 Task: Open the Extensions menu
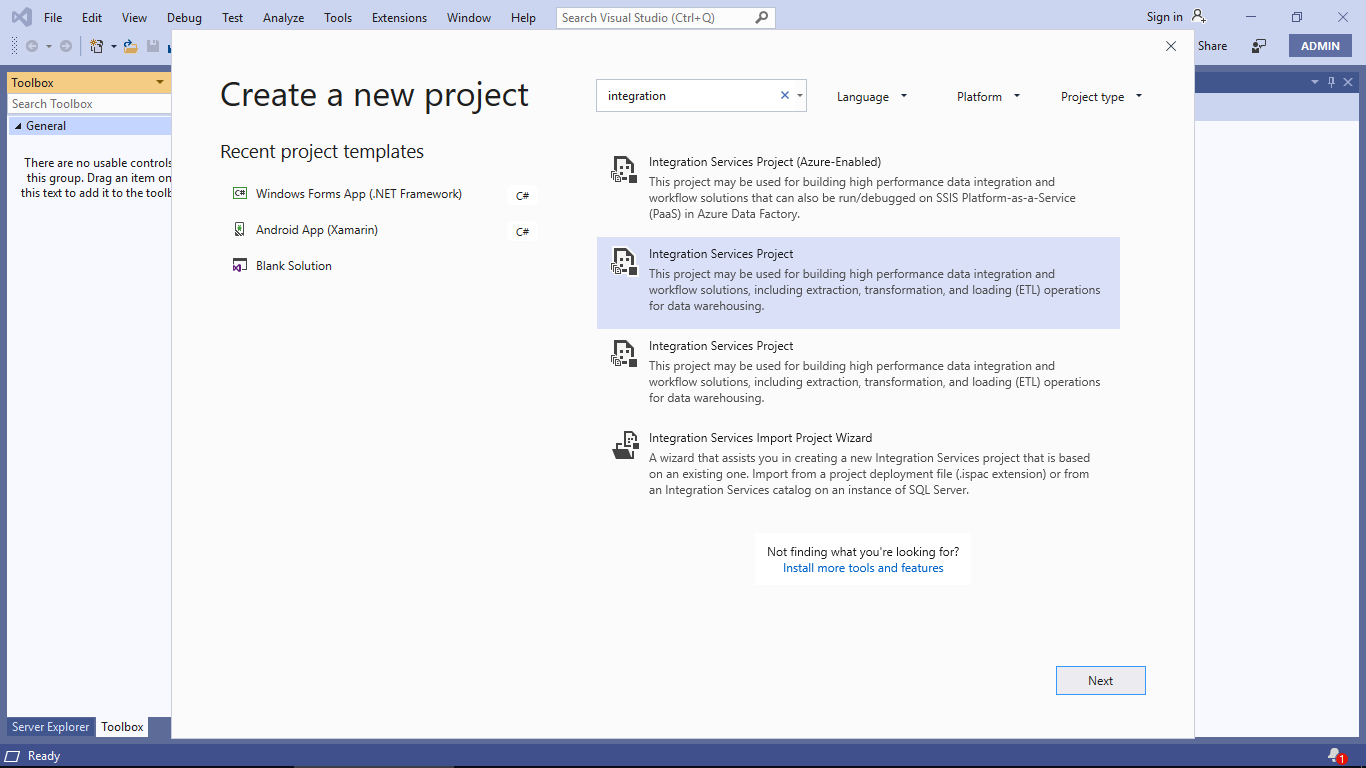tap(399, 18)
